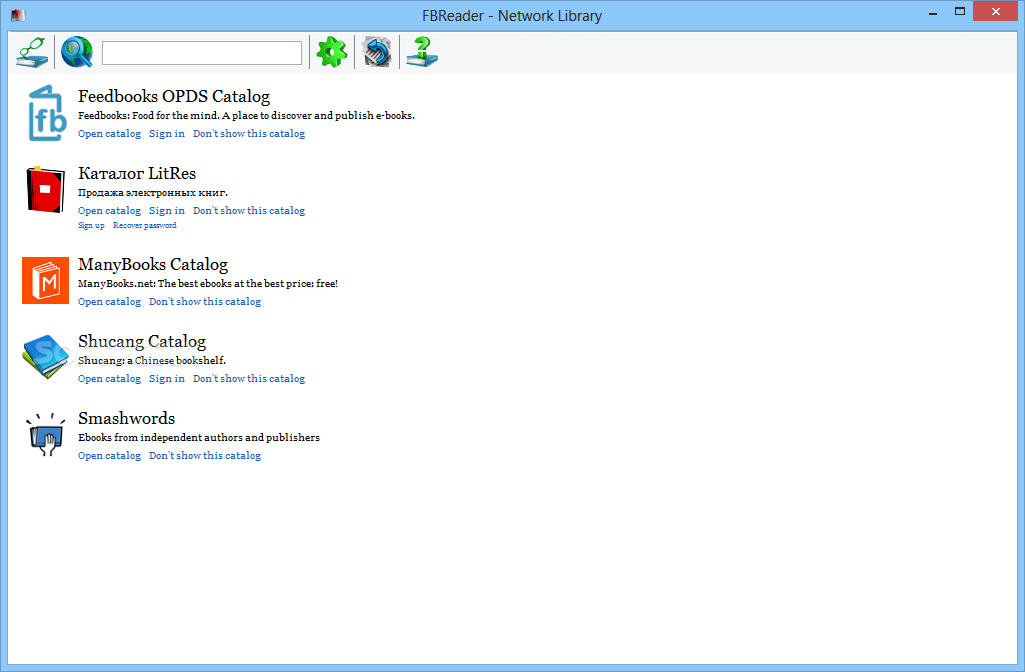Select the Smashwords title

point(127,418)
